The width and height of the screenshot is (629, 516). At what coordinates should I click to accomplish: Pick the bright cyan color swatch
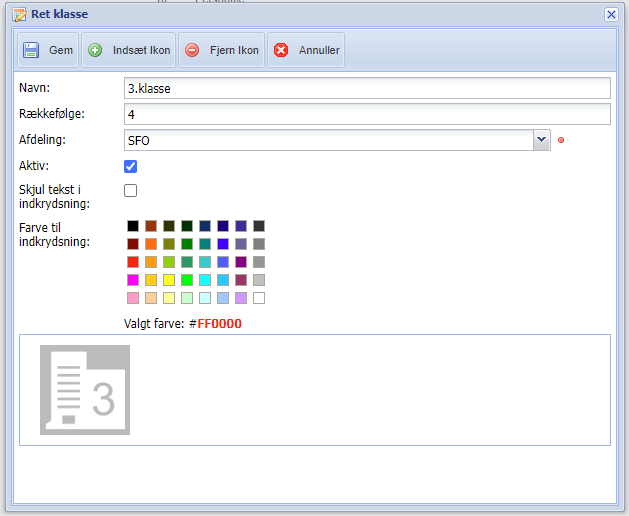tap(205, 280)
